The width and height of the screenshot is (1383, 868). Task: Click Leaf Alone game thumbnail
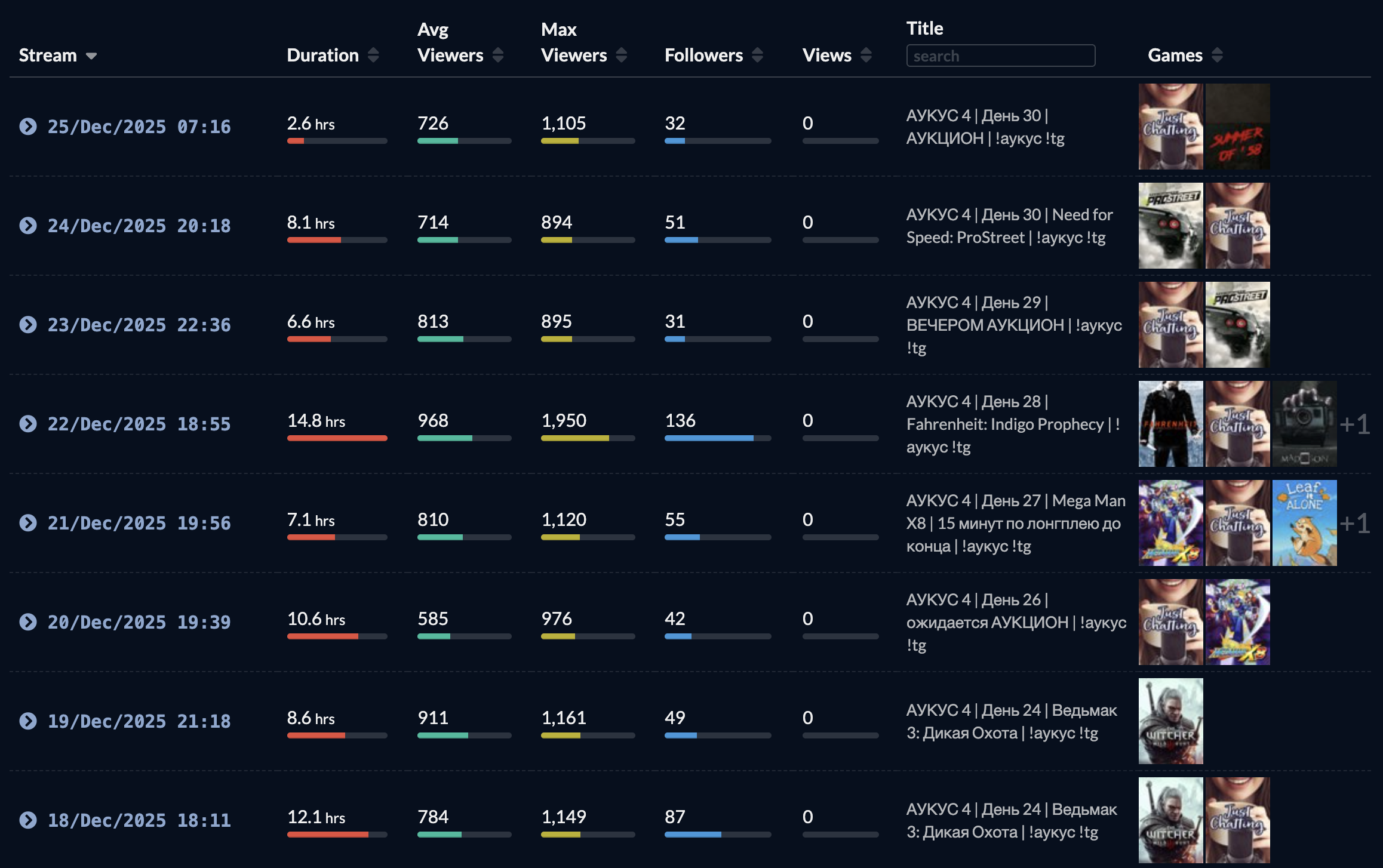1304,523
